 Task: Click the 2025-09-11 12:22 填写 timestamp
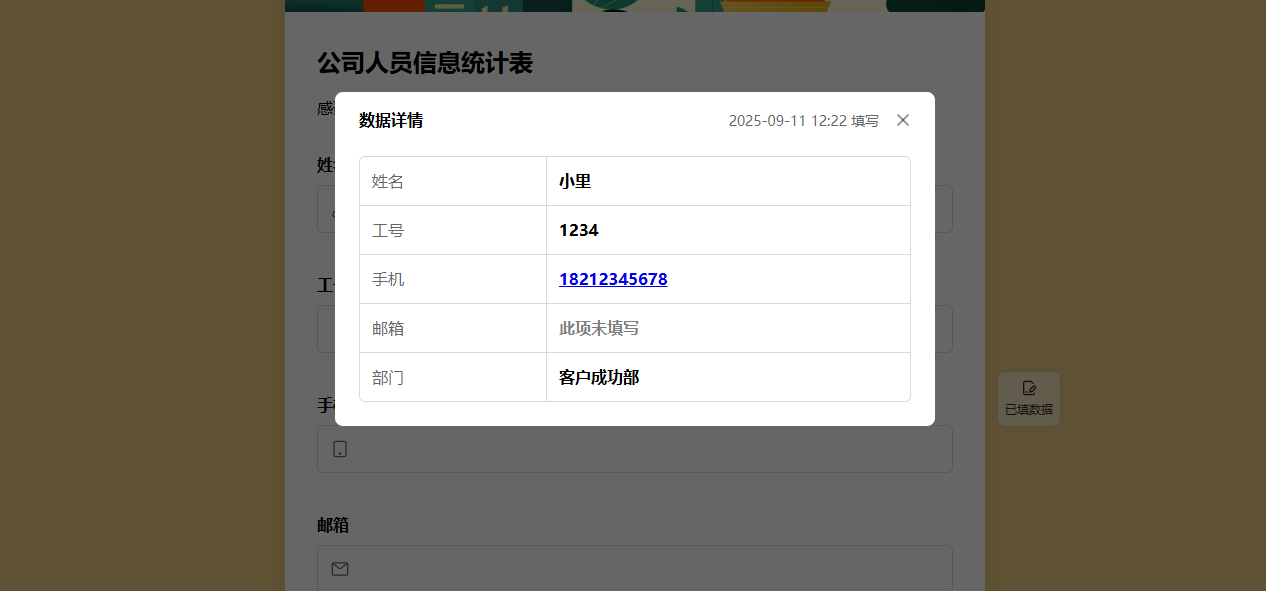point(803,120)
